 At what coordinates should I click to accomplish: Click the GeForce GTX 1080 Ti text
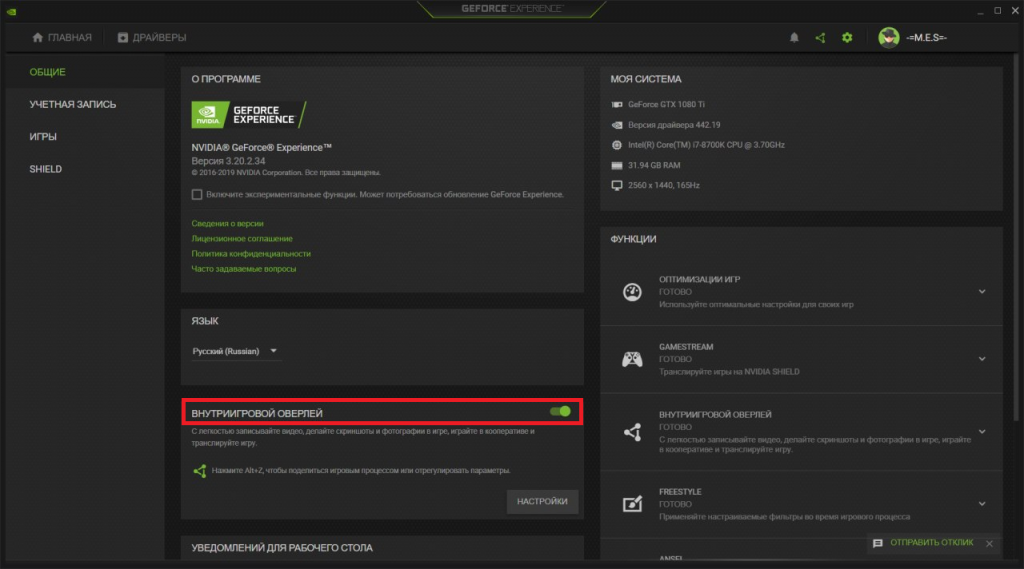pos(666,105)
